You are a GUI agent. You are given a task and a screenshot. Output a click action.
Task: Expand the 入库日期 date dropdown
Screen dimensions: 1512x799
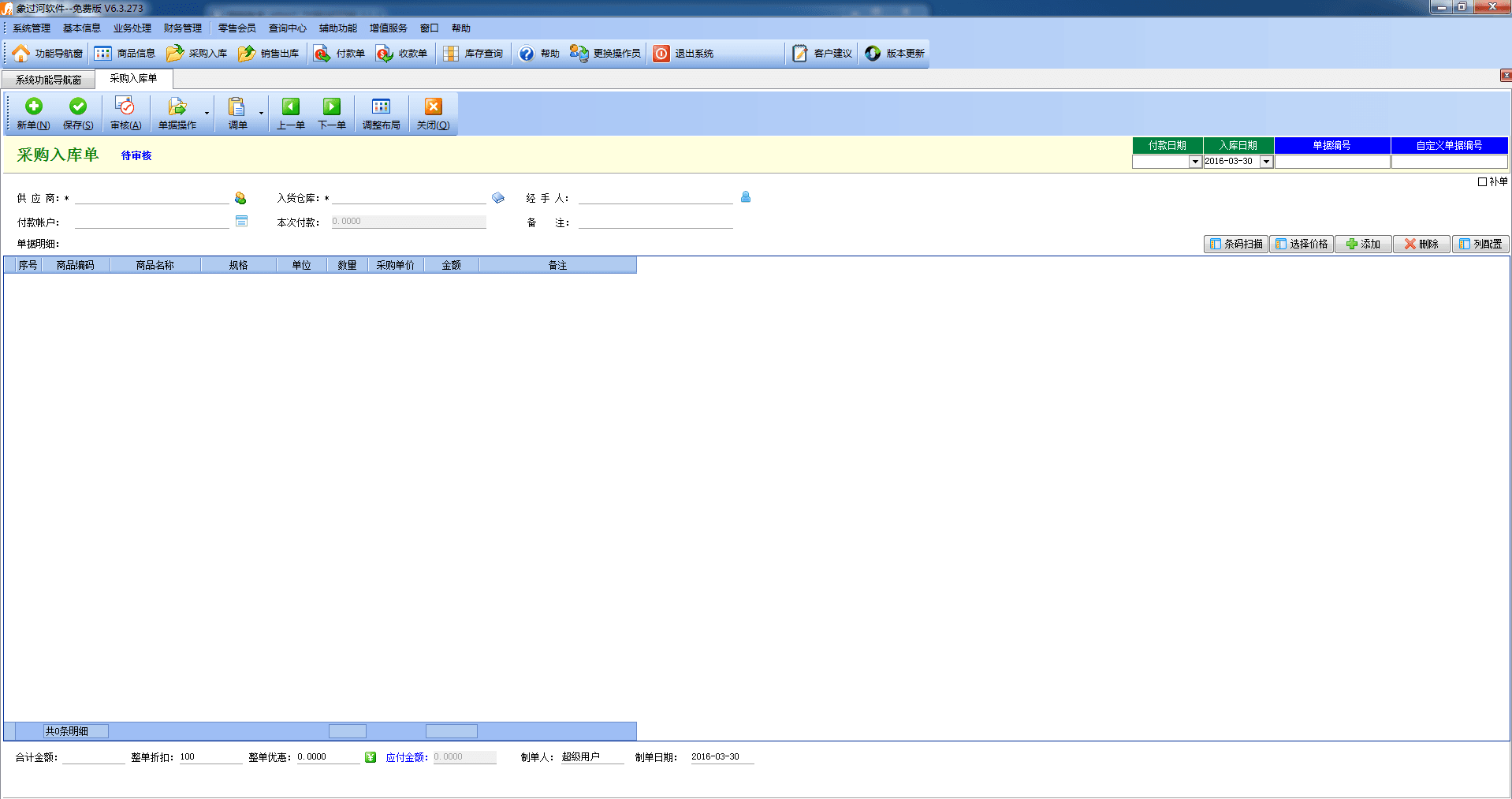click(1266, 162)
